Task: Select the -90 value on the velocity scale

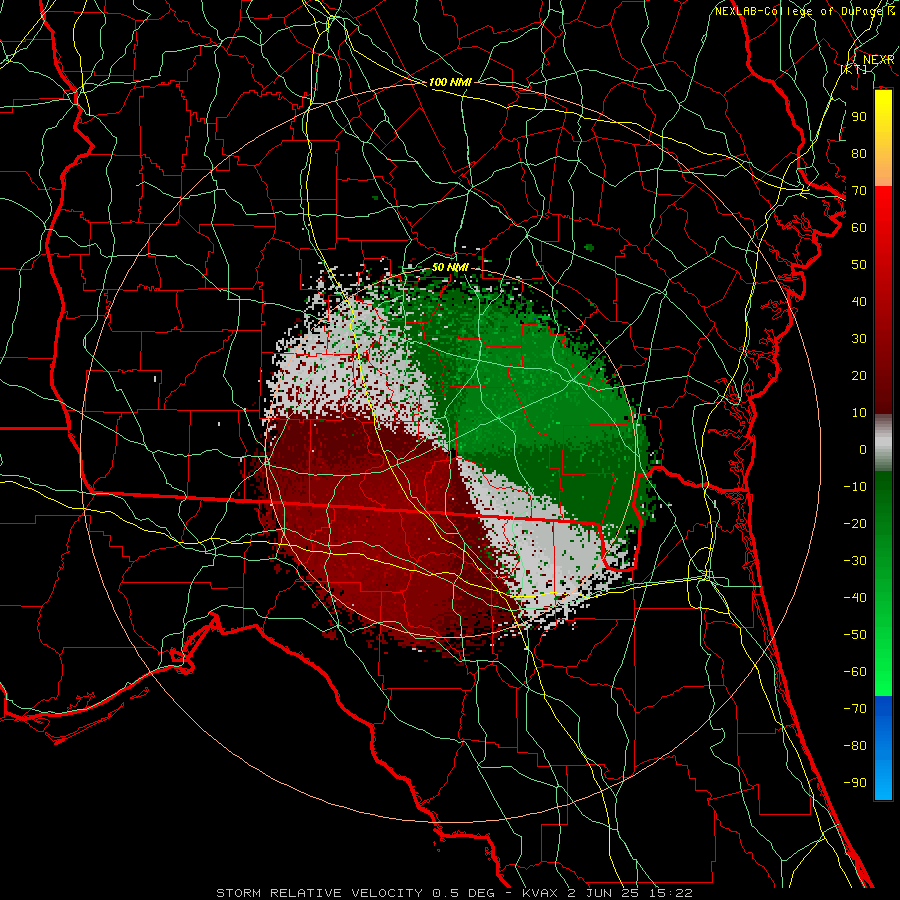Action: (855, 783)
